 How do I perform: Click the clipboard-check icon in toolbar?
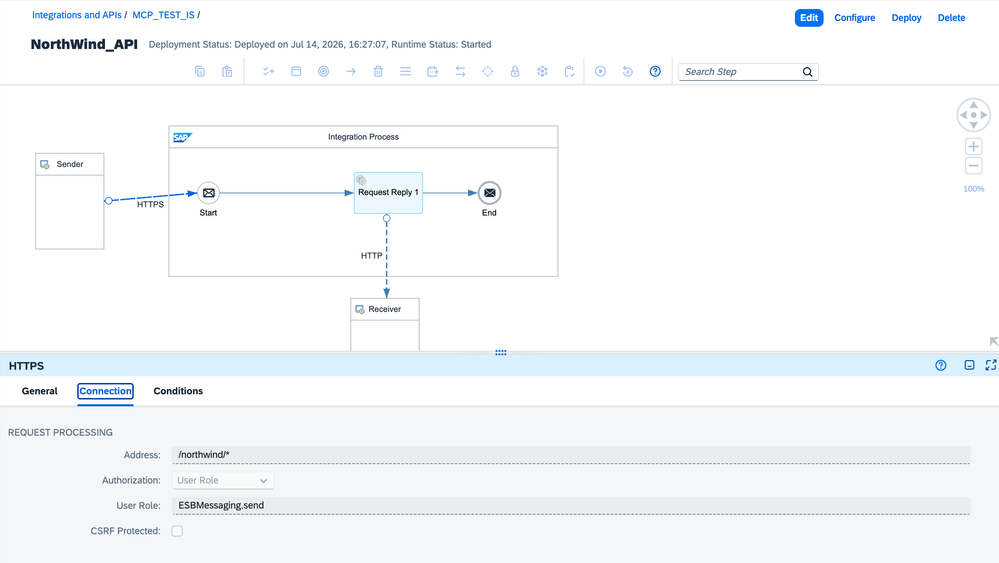pos(570,71)
